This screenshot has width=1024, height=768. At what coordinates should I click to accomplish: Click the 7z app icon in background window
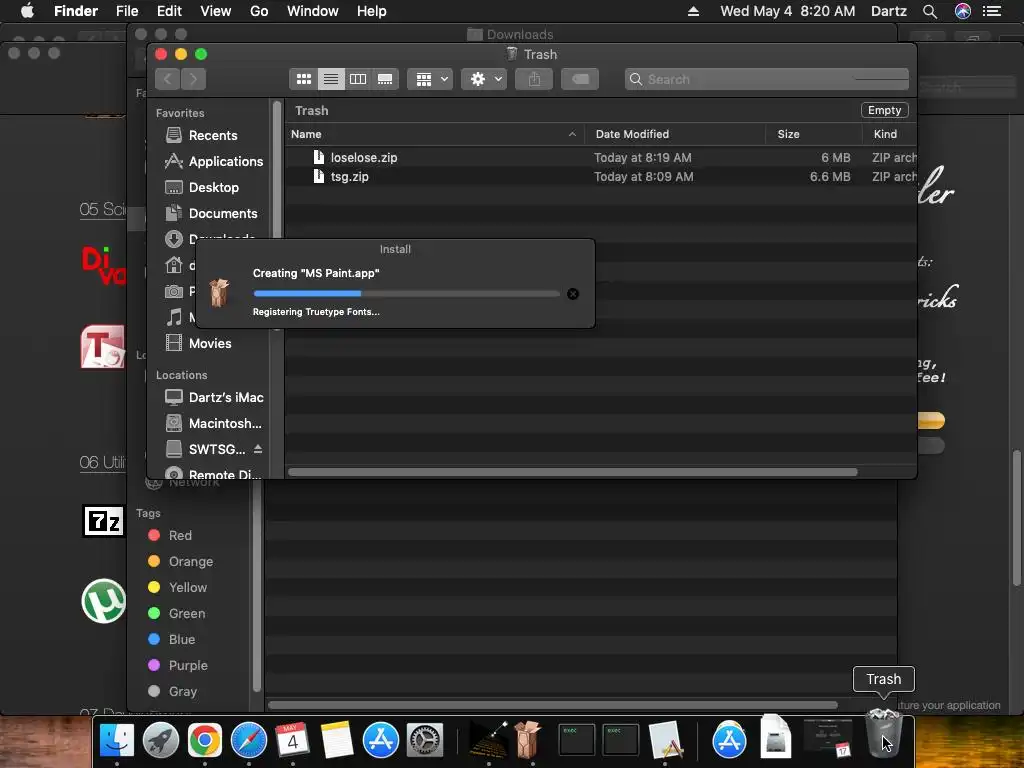pyautogui.click(x=104, y=521)
